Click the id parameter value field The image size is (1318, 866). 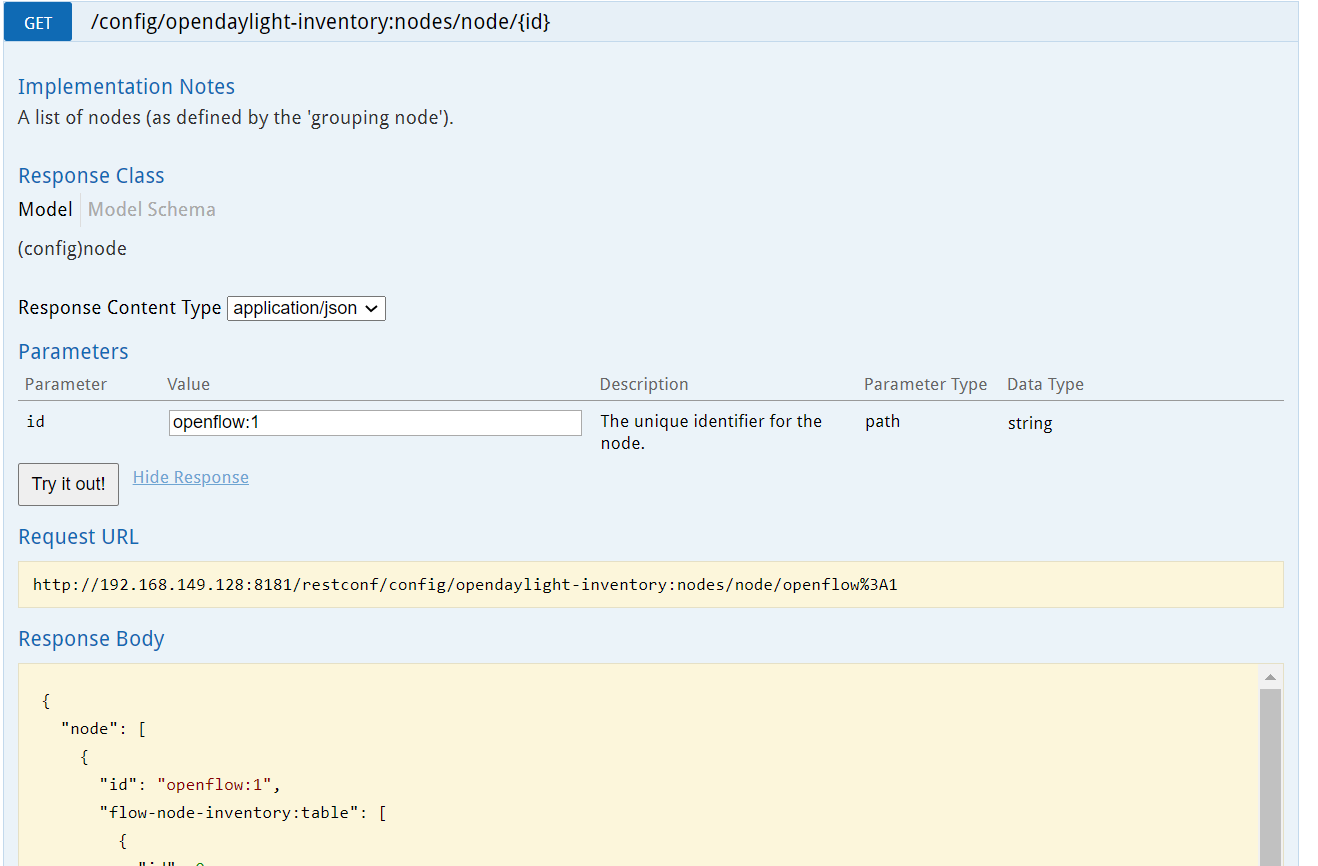375,422
